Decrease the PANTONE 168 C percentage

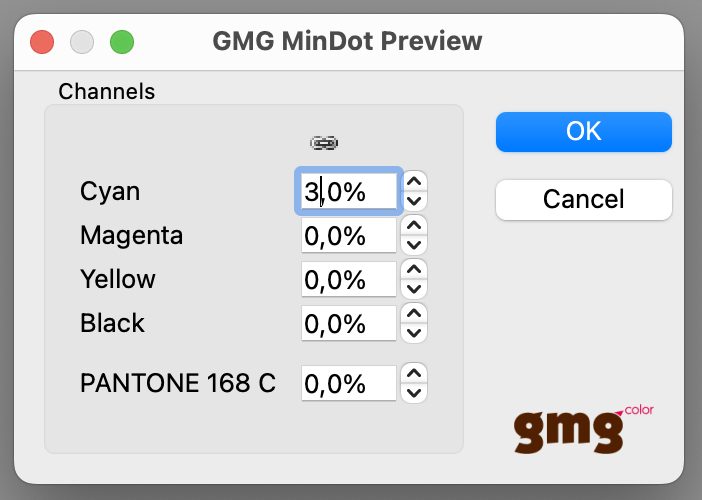[x=414, y=393]
